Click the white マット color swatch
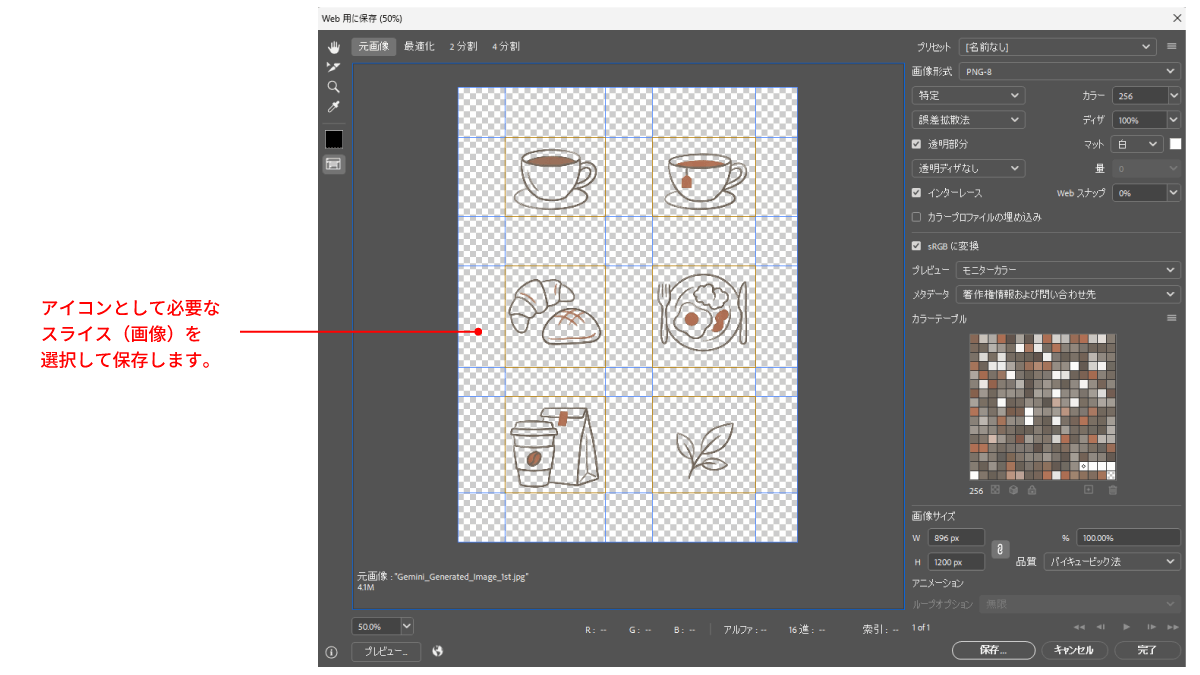1200x675 pixels. (1176, 144)
